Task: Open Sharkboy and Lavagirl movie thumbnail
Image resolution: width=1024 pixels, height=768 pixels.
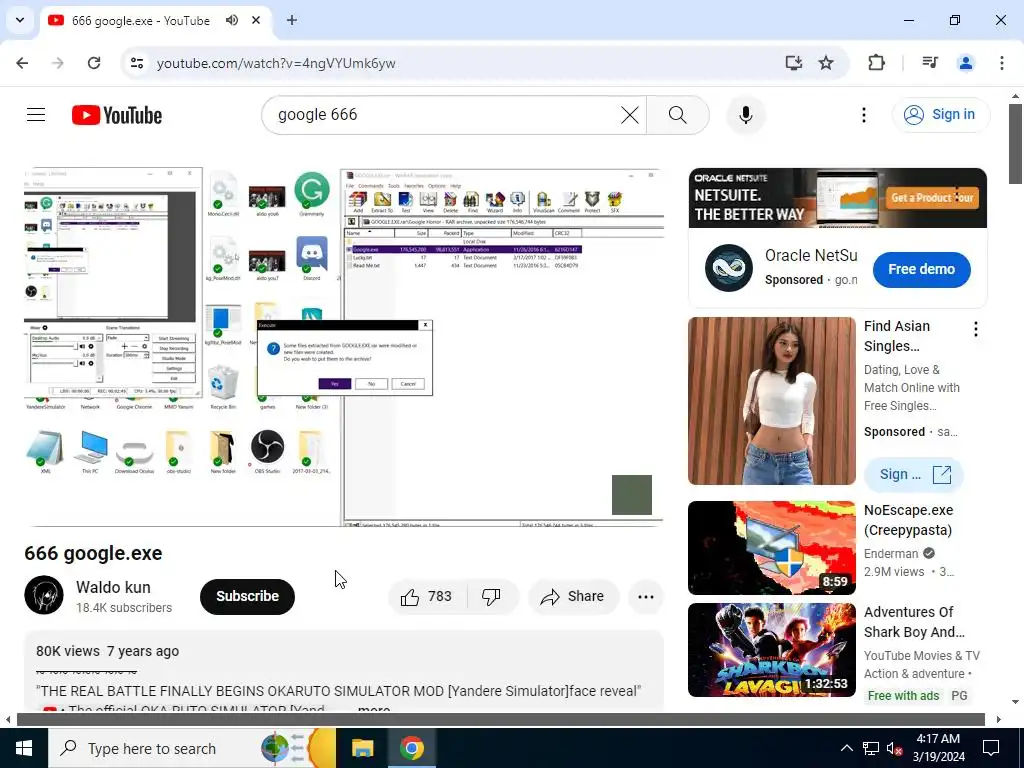Action: point(771,650)
